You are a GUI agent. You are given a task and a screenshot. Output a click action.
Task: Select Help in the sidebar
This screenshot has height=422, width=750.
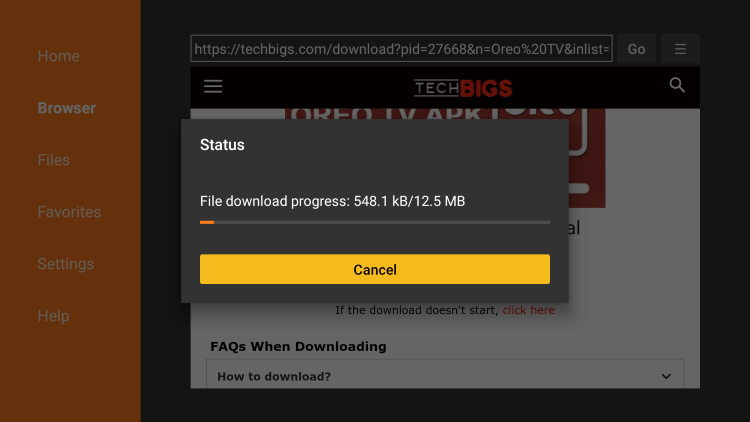tap(54, 316)
